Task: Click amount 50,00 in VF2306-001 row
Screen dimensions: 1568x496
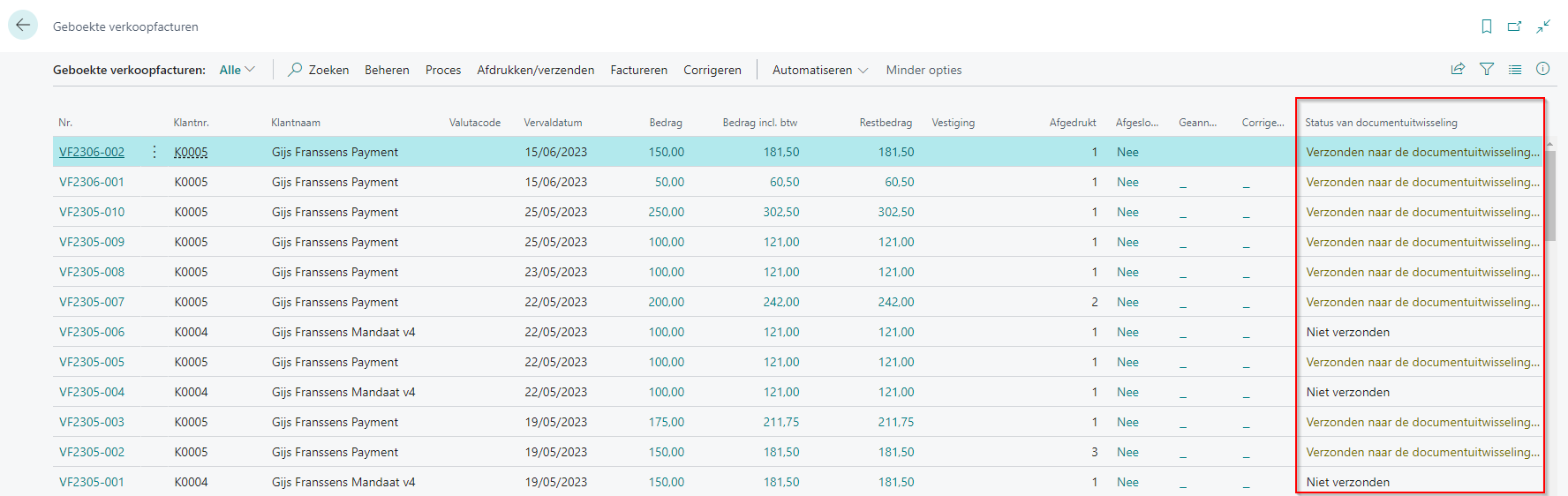Action: (x=669, y=182)
